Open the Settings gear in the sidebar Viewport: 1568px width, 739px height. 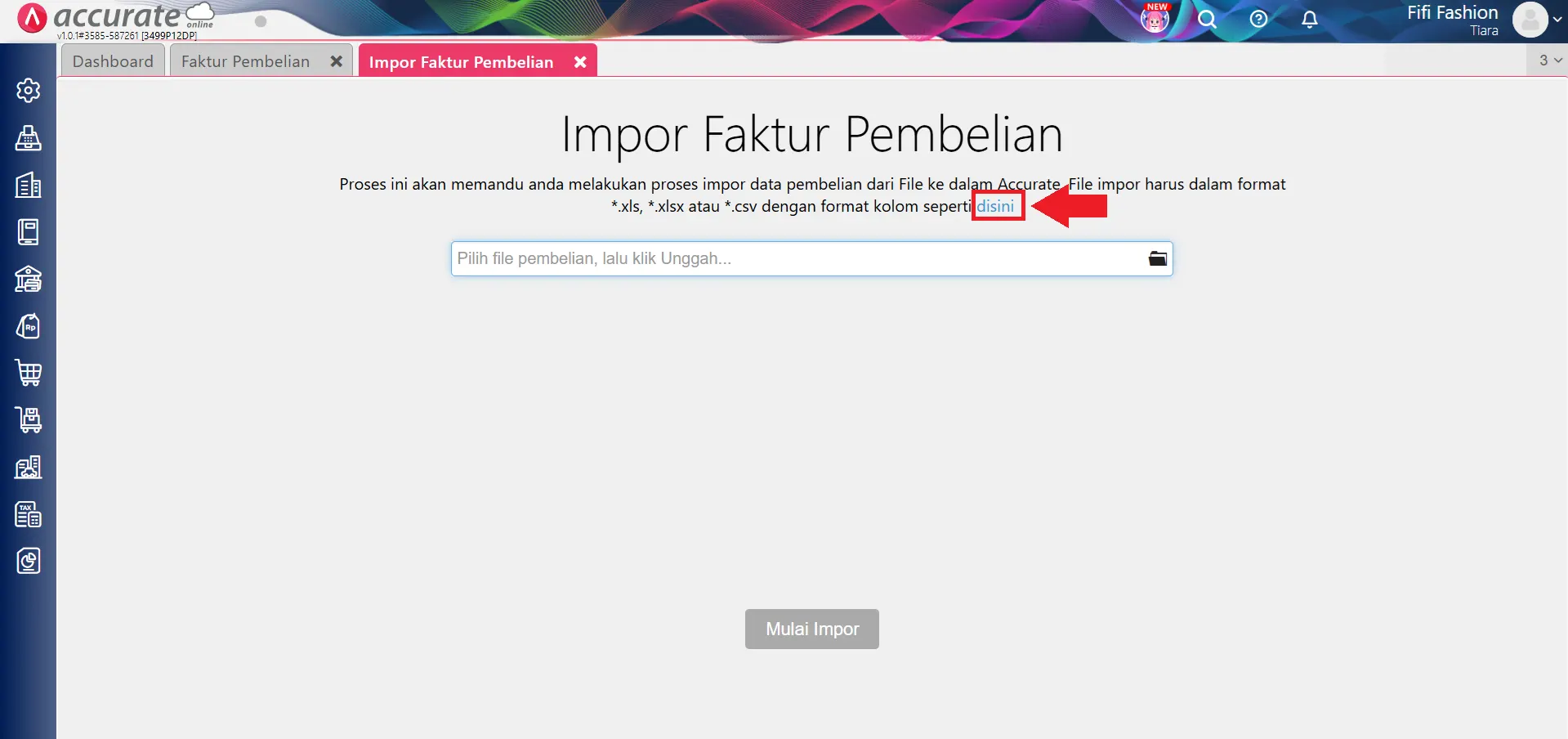29,91
